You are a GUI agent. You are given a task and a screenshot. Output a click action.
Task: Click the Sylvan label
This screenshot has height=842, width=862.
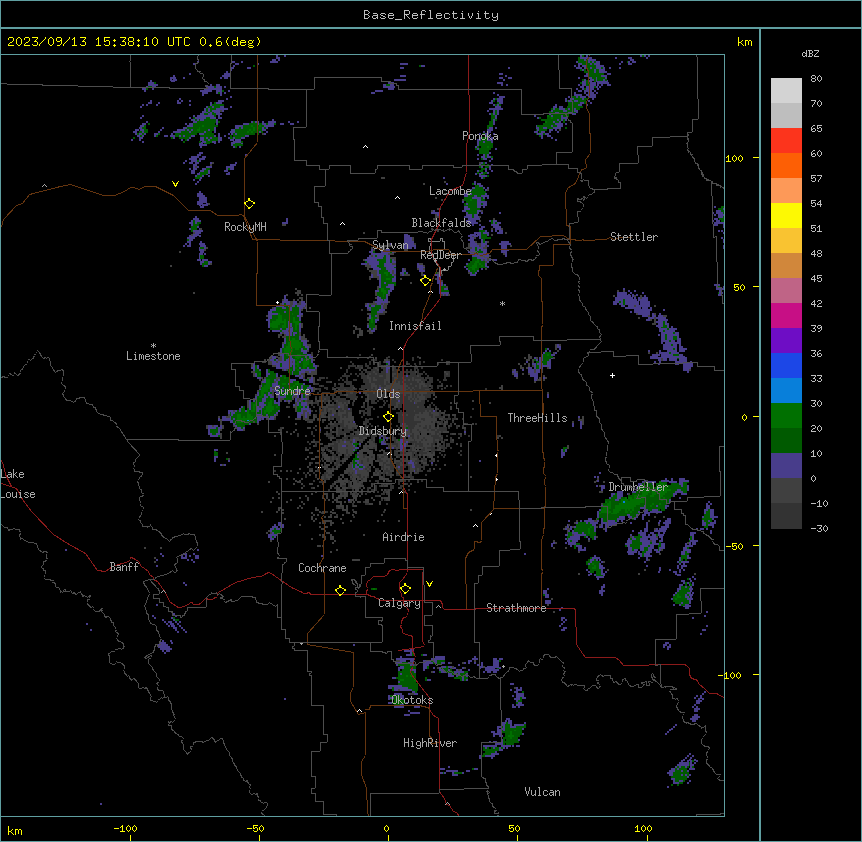click(x=390, y=245)
